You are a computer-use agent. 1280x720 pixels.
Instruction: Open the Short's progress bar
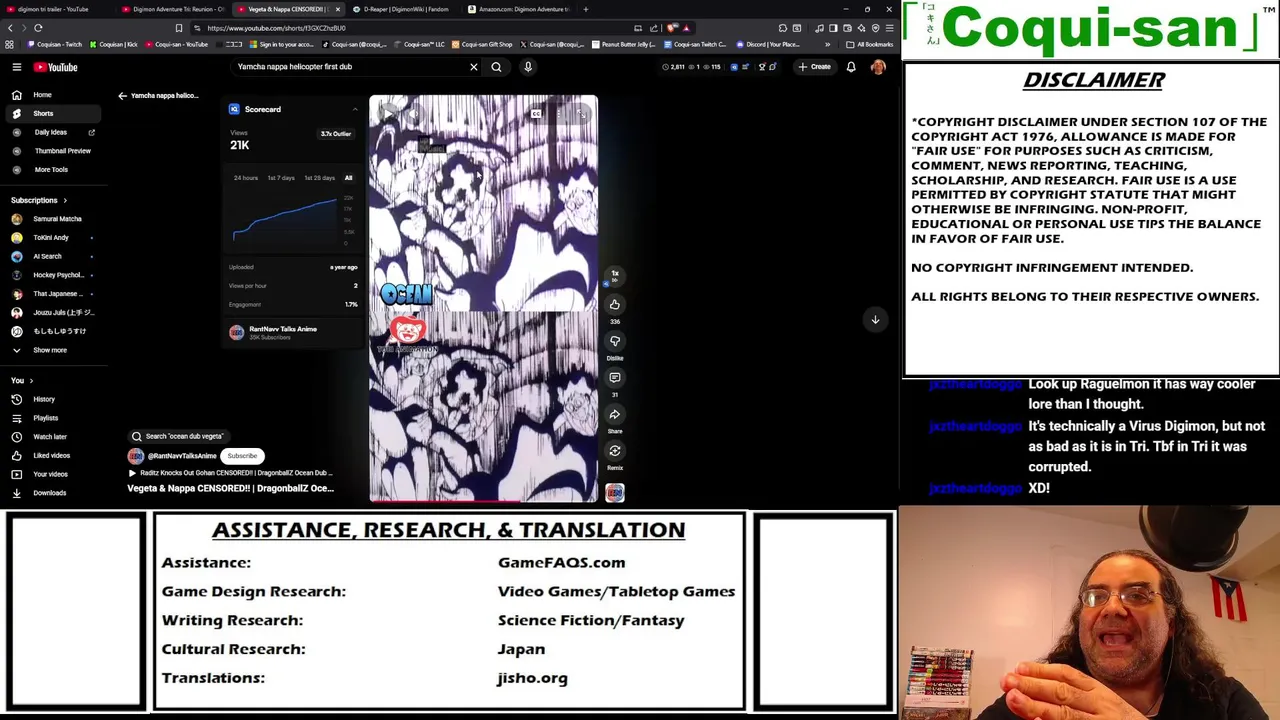coord(484,500)
